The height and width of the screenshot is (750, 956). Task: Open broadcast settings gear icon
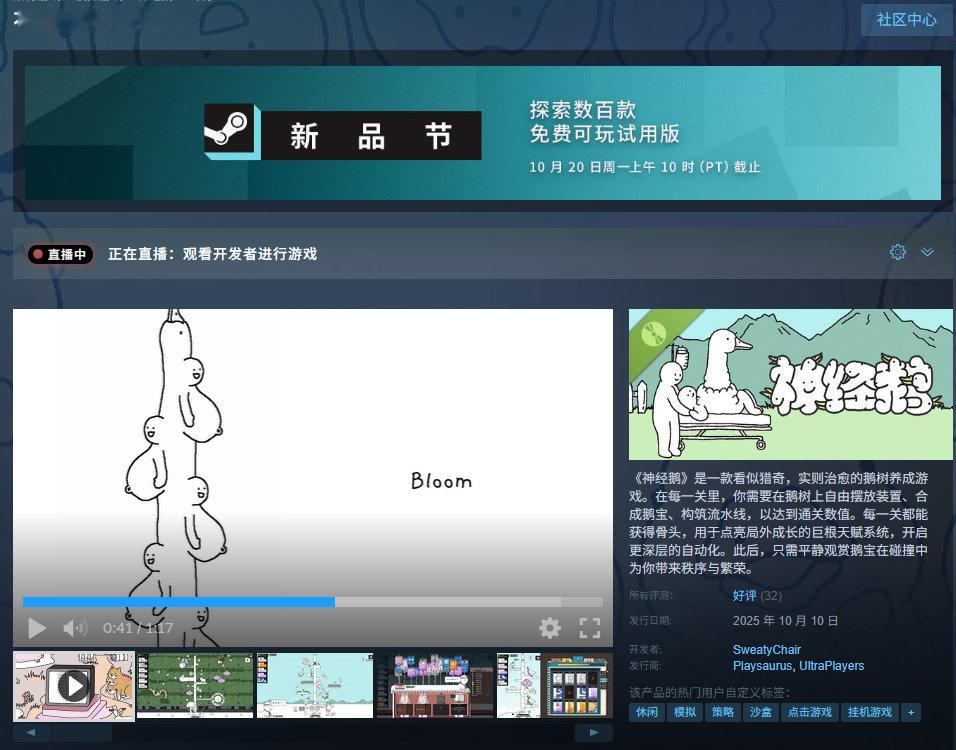coord(897,252)
